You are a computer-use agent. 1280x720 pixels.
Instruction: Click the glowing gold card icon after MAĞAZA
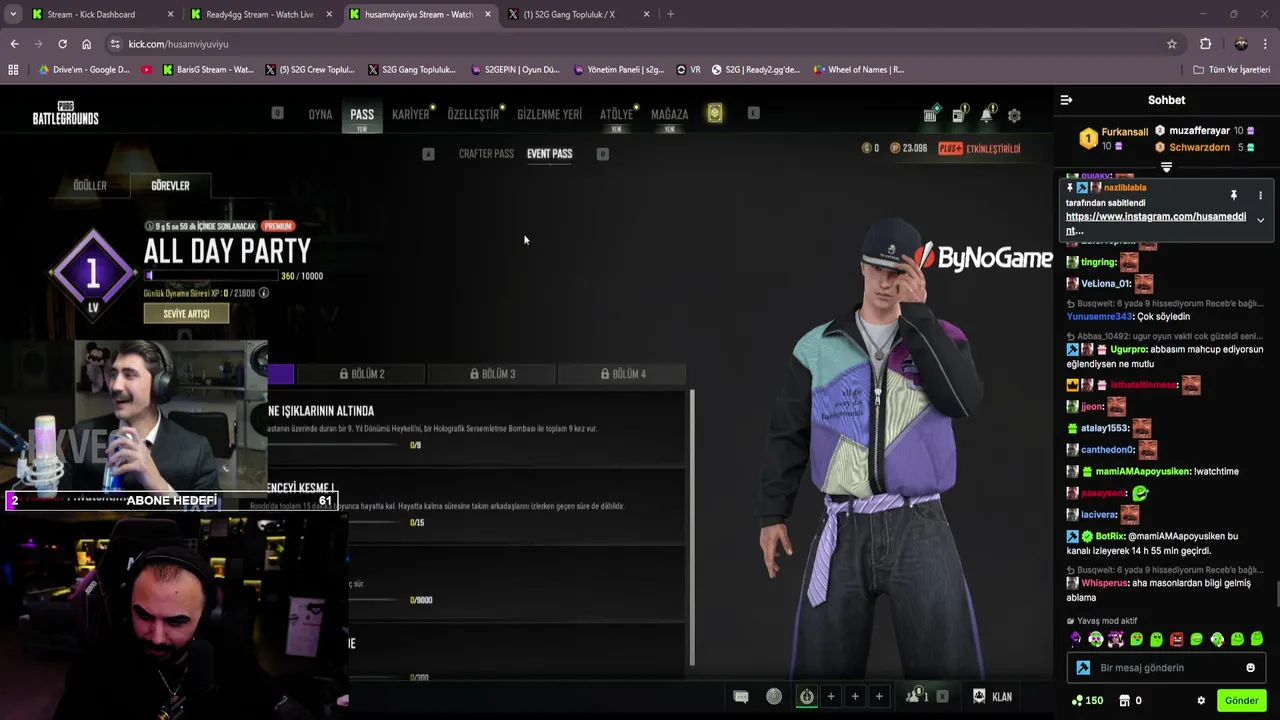click(714, 113)
